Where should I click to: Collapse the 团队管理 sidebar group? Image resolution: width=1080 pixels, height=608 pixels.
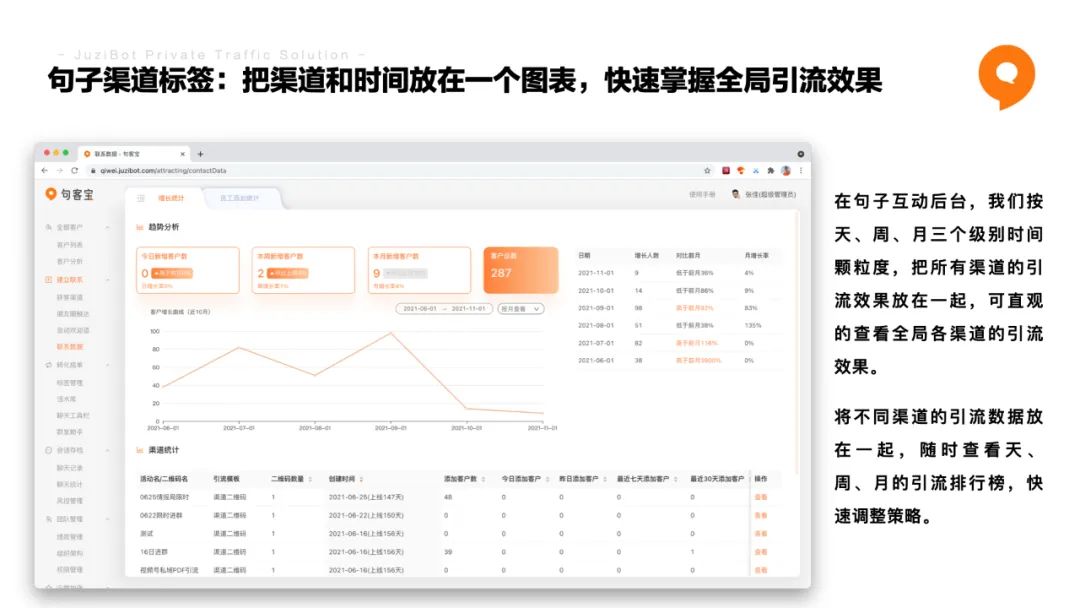(x=107, y=519)
